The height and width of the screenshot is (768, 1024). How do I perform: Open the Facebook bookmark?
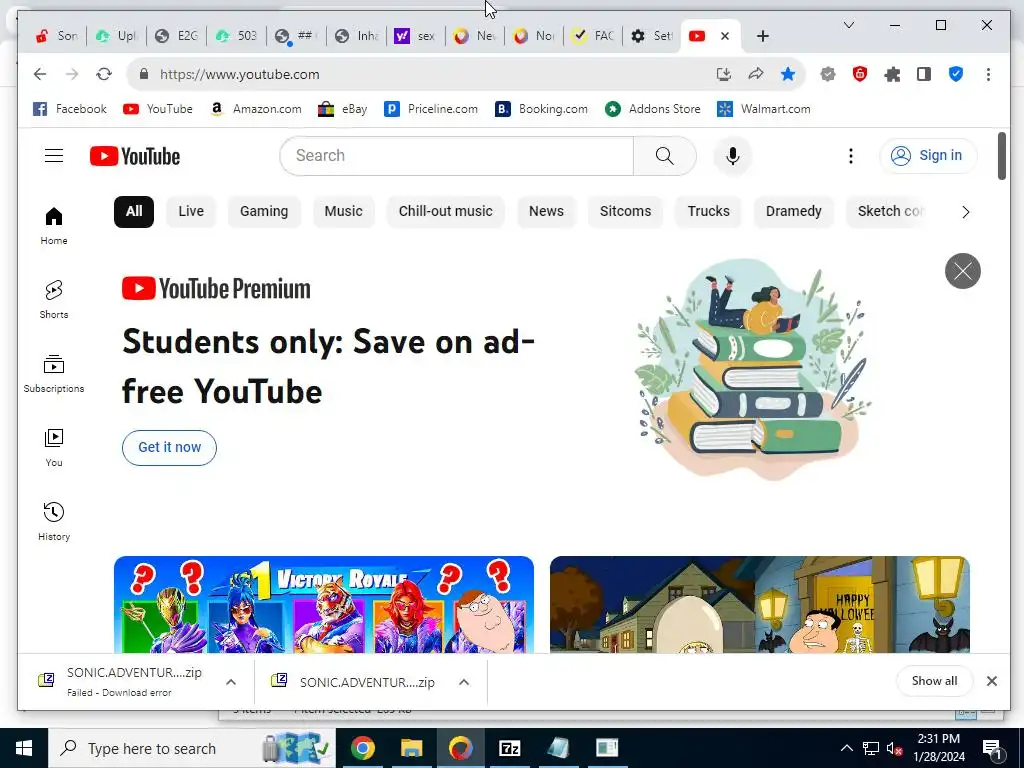coord(69,109)
